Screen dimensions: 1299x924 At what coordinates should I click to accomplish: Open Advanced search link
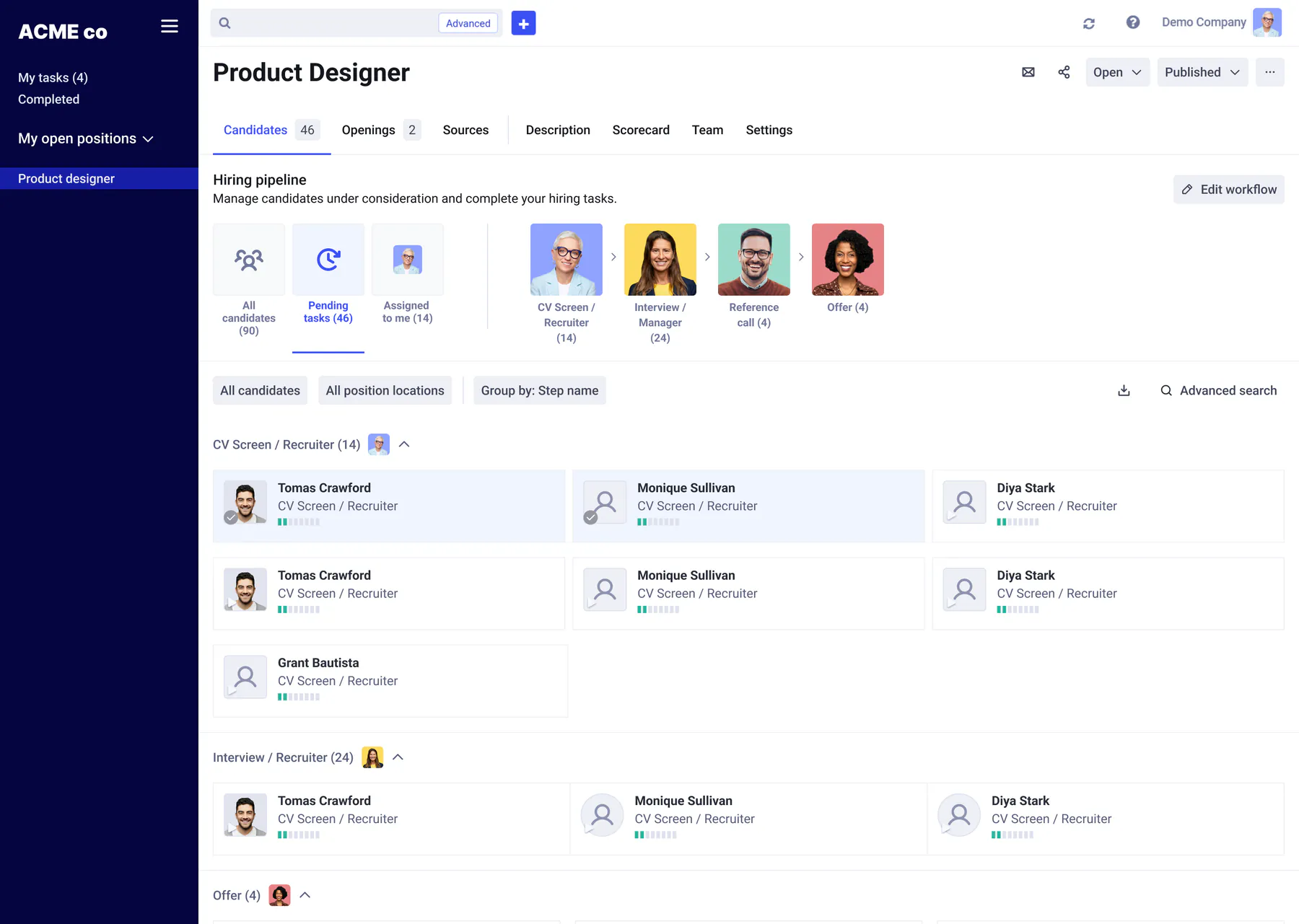click(x=1218, y=390)
